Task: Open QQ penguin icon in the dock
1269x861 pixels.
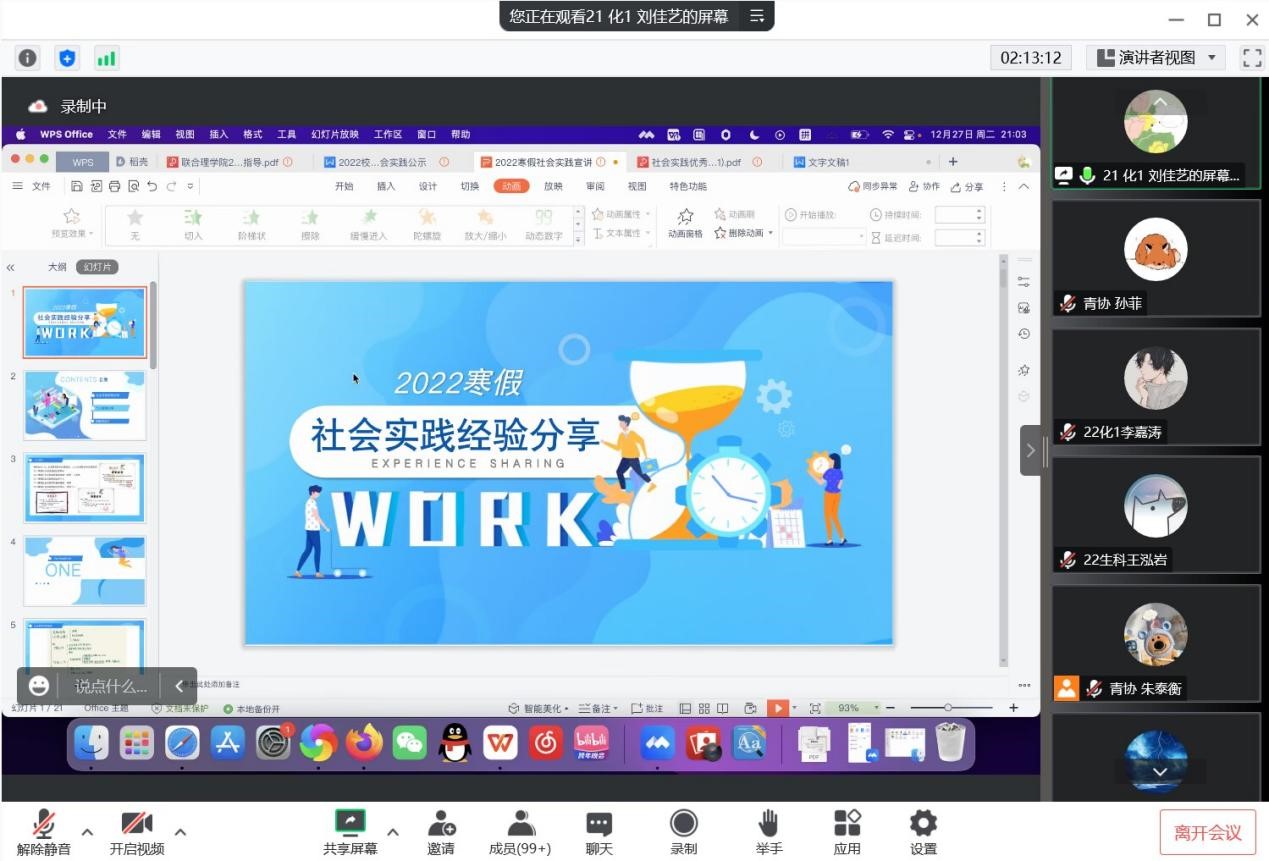Action: pyautogui.click(x=455, y=743)
